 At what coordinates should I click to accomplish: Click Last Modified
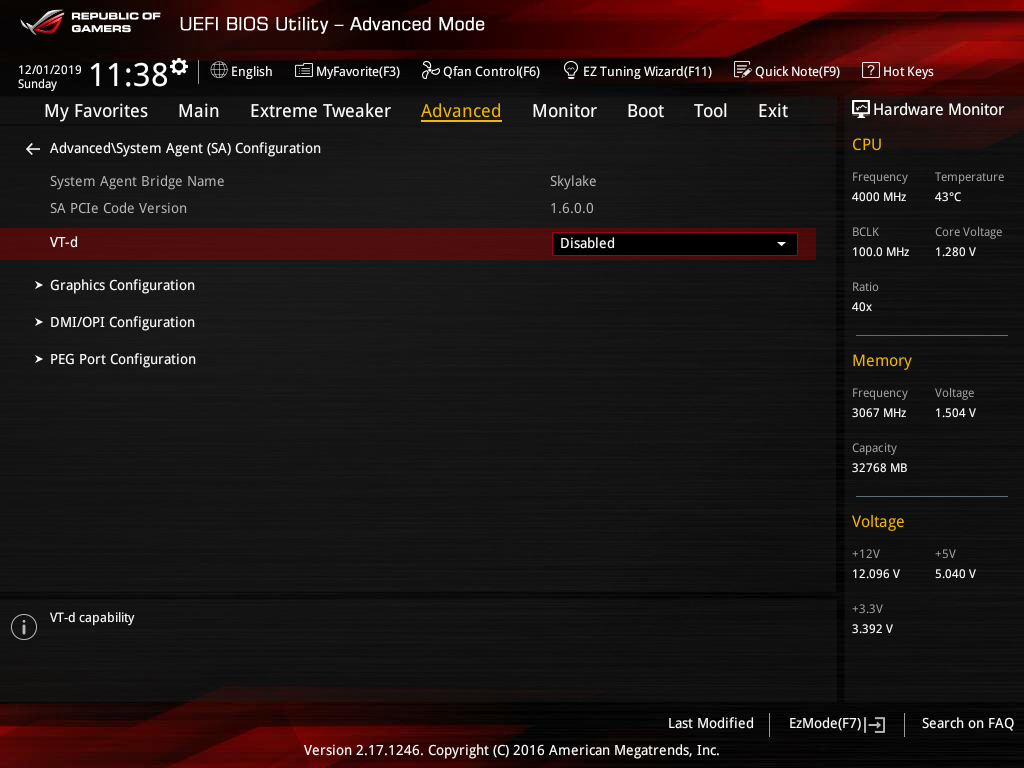tap(711, 724)
